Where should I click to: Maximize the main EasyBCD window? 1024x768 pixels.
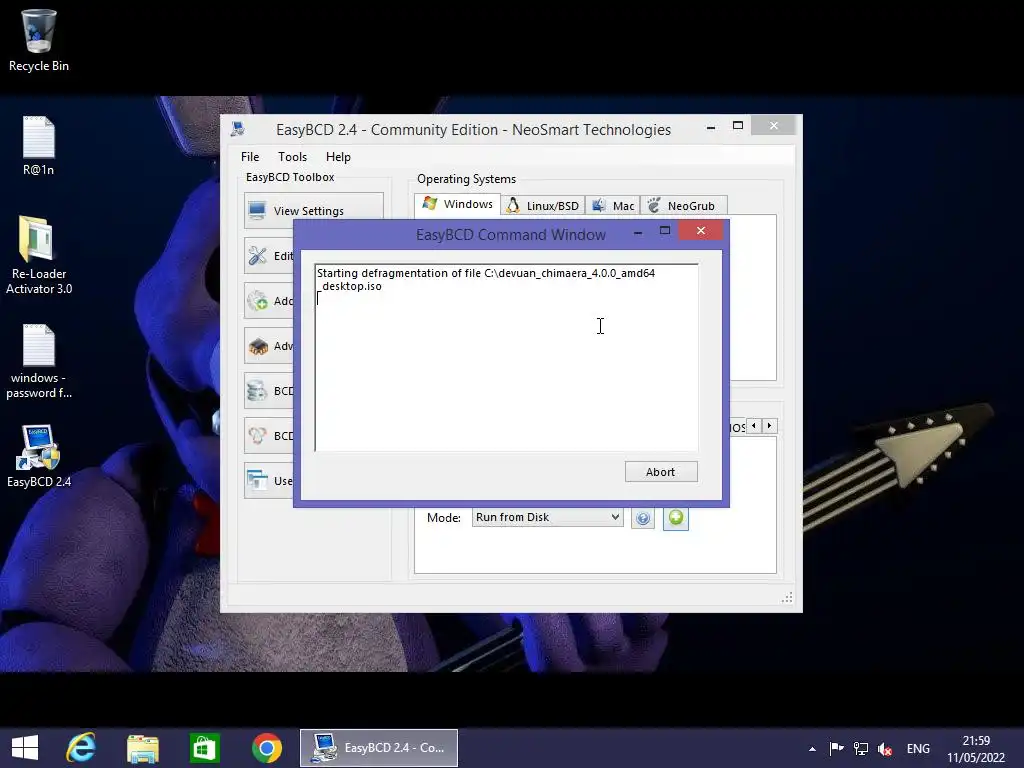pyautogui.click(x=738, y=125)
